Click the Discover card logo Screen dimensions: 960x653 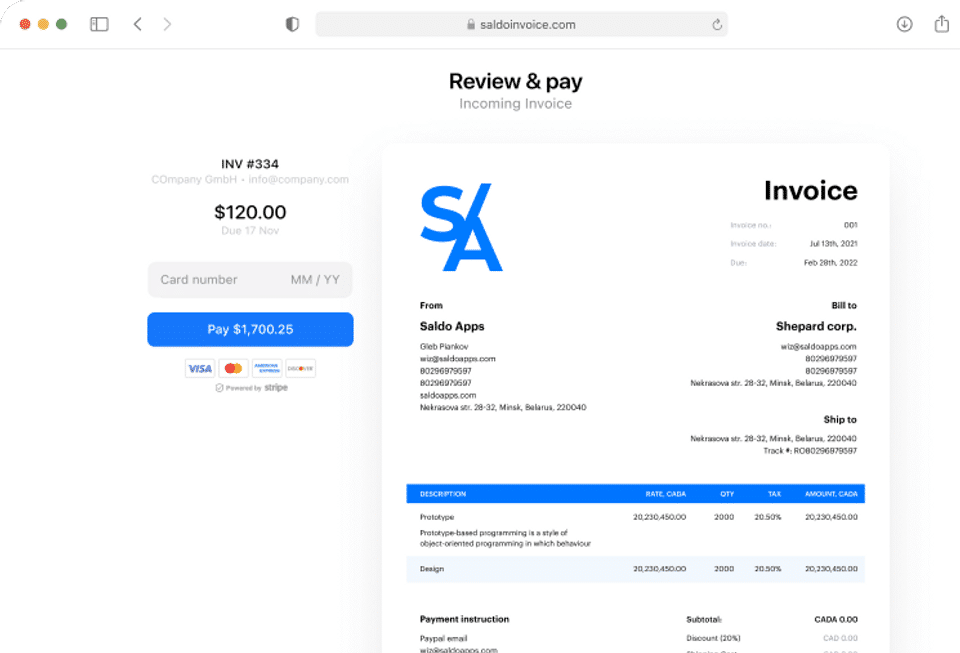301,368
